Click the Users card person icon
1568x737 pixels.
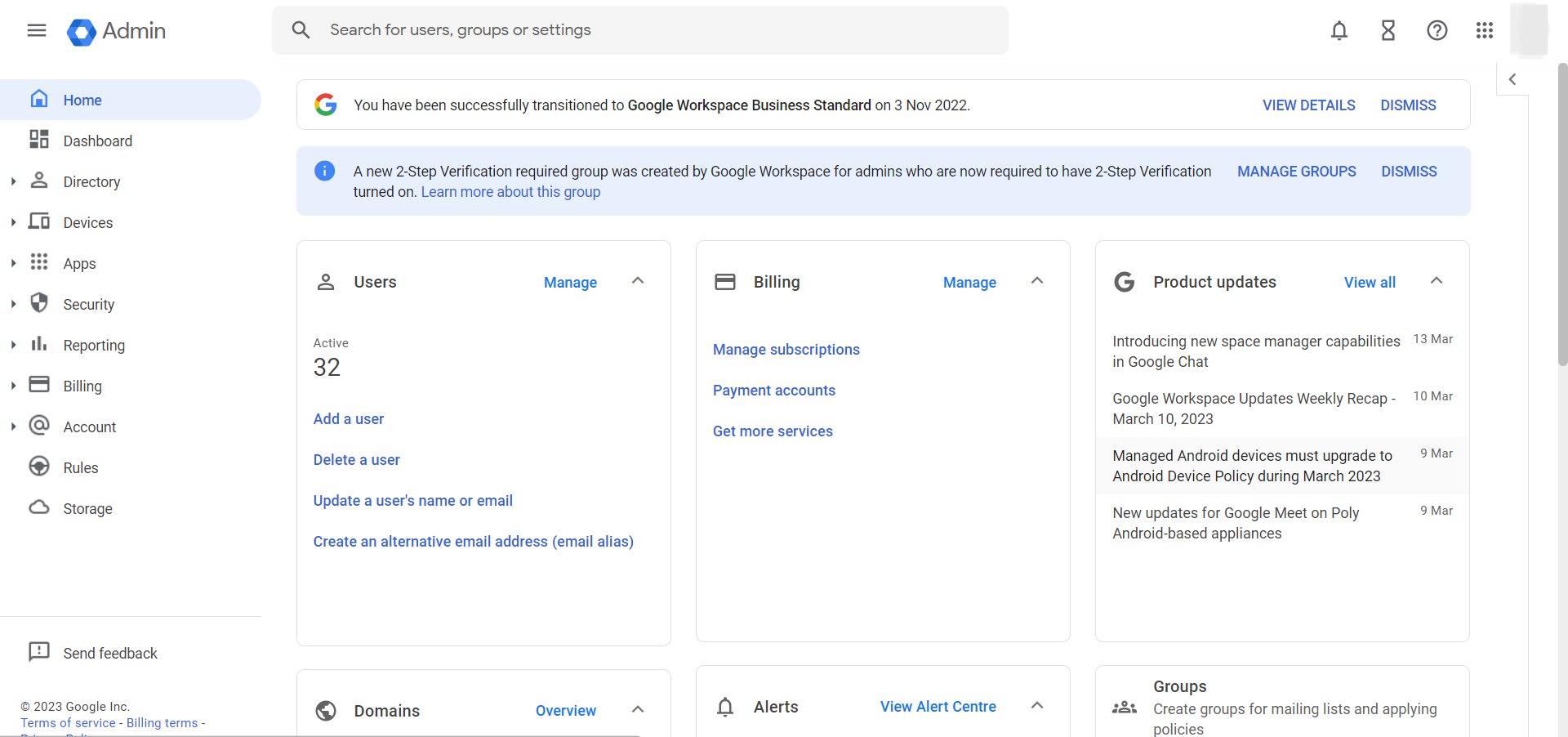pos(326,282)
